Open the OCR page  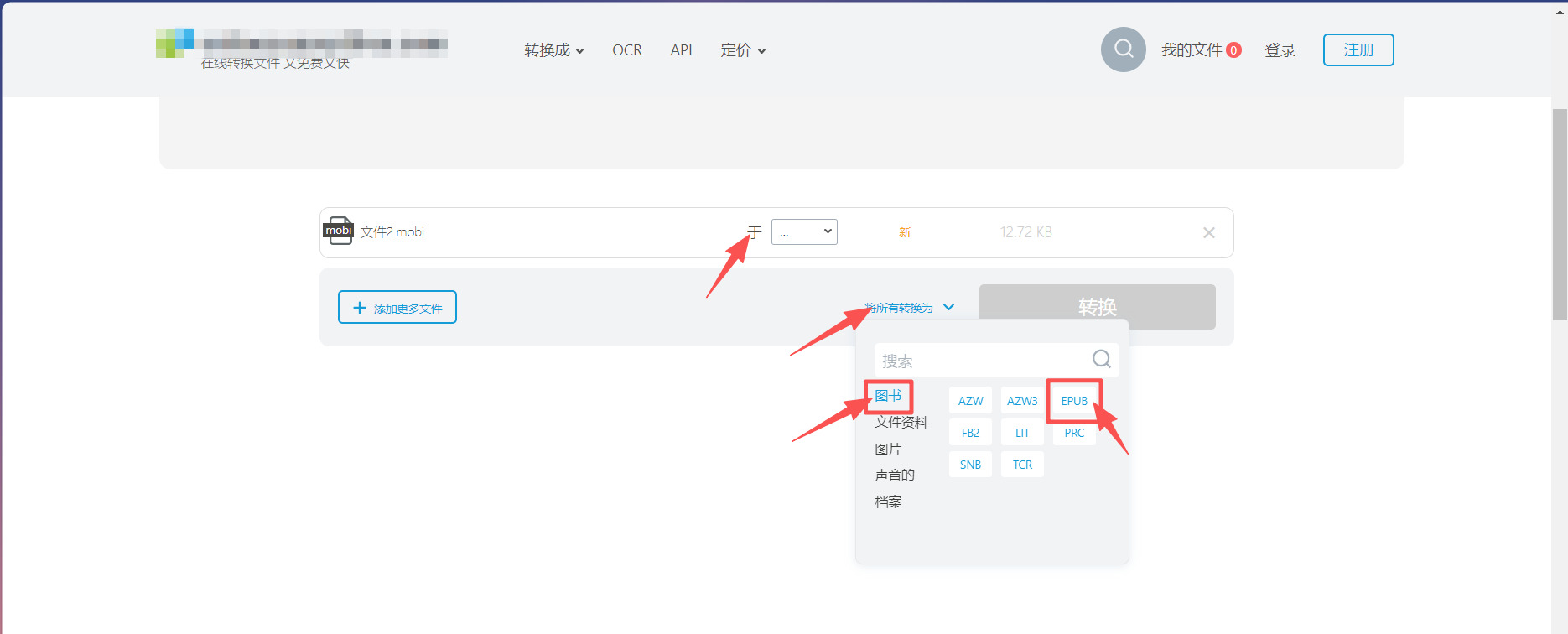[x=627, y=50]
